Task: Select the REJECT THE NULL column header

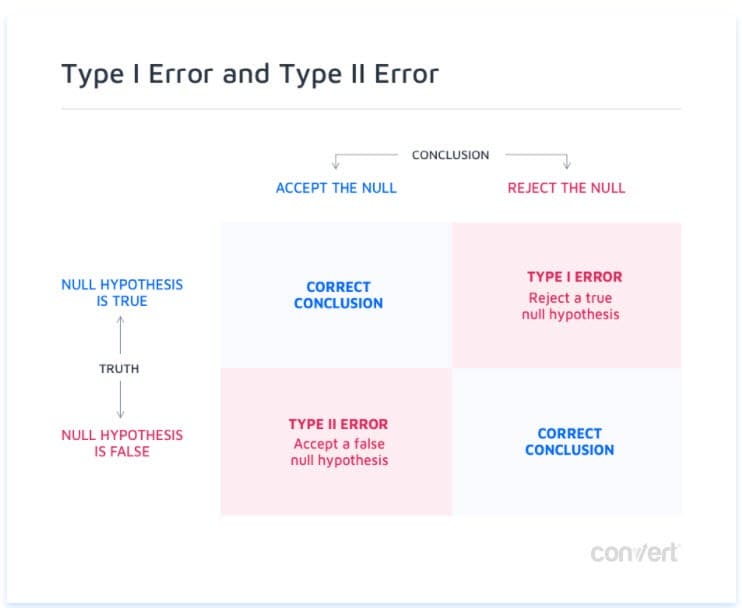Action: click(x=566, y=187)
